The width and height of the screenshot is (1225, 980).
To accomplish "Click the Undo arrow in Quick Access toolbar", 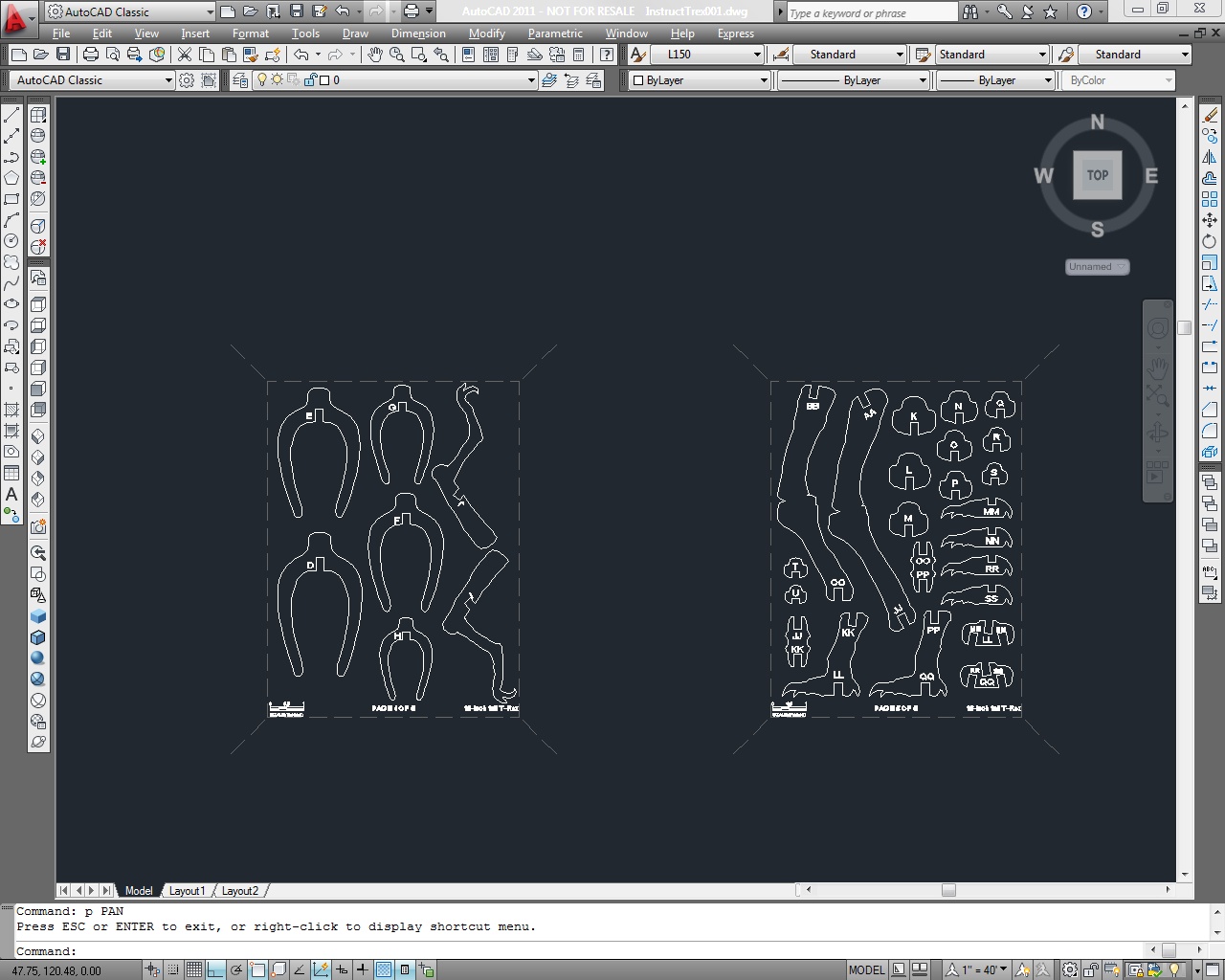I will tap(342, 11).
